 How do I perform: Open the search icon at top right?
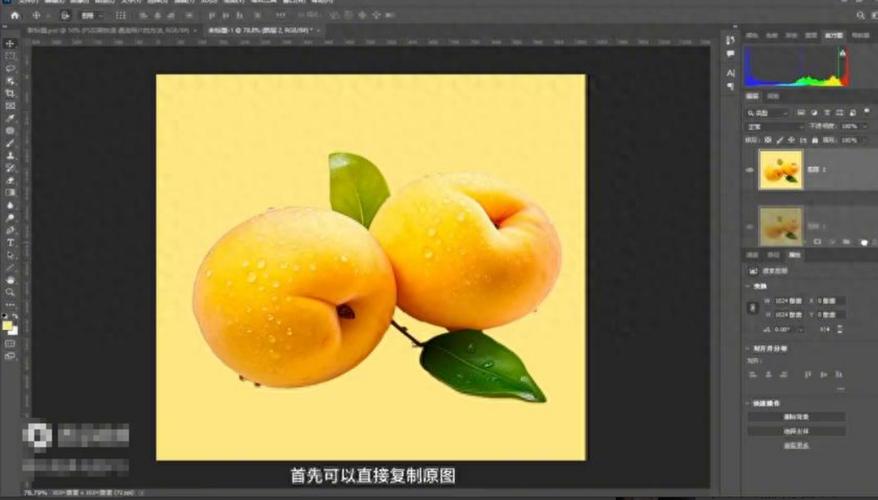coord(861,16)
